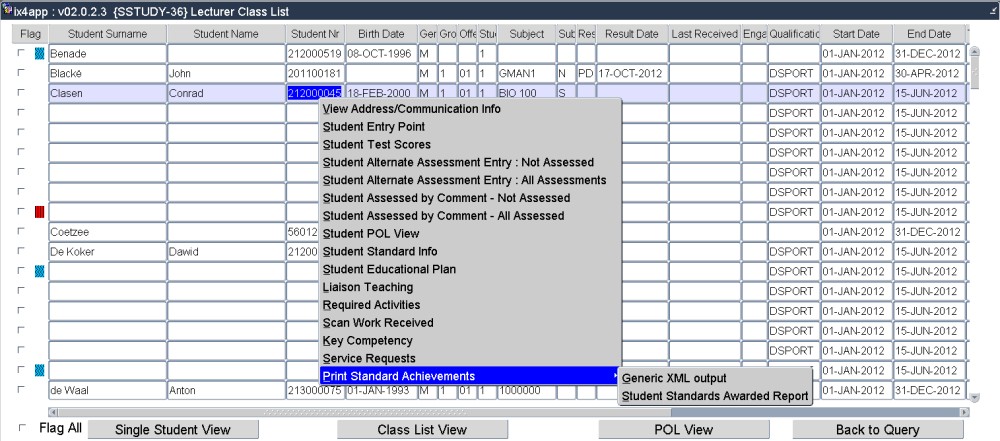
Task: Click the Result Date column header
Action: 632,34
